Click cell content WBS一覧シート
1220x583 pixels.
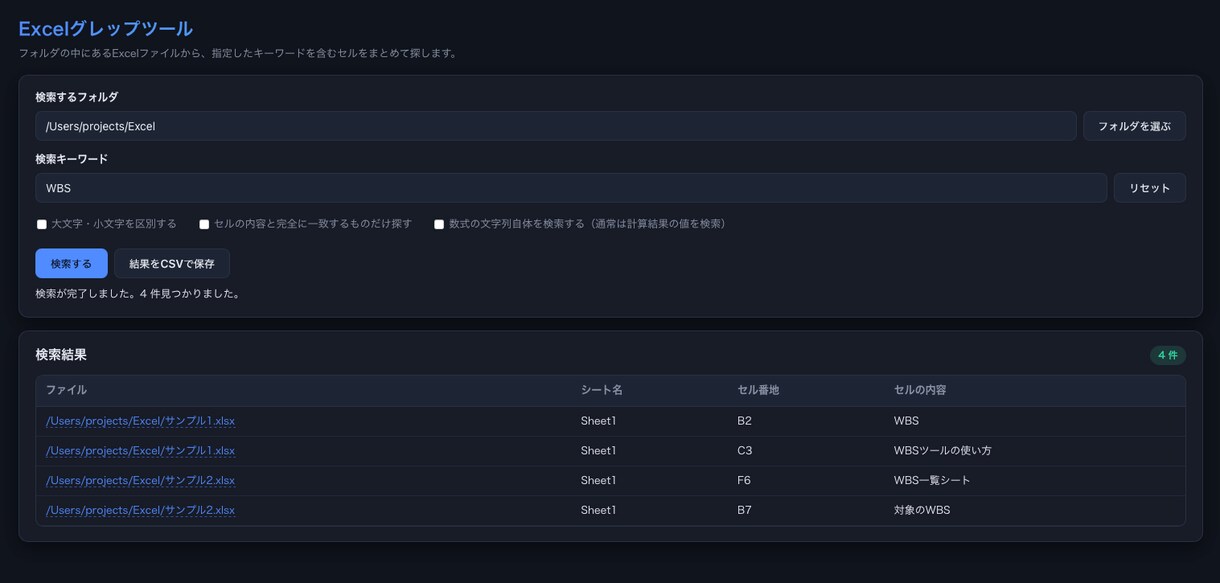(932, 481)
